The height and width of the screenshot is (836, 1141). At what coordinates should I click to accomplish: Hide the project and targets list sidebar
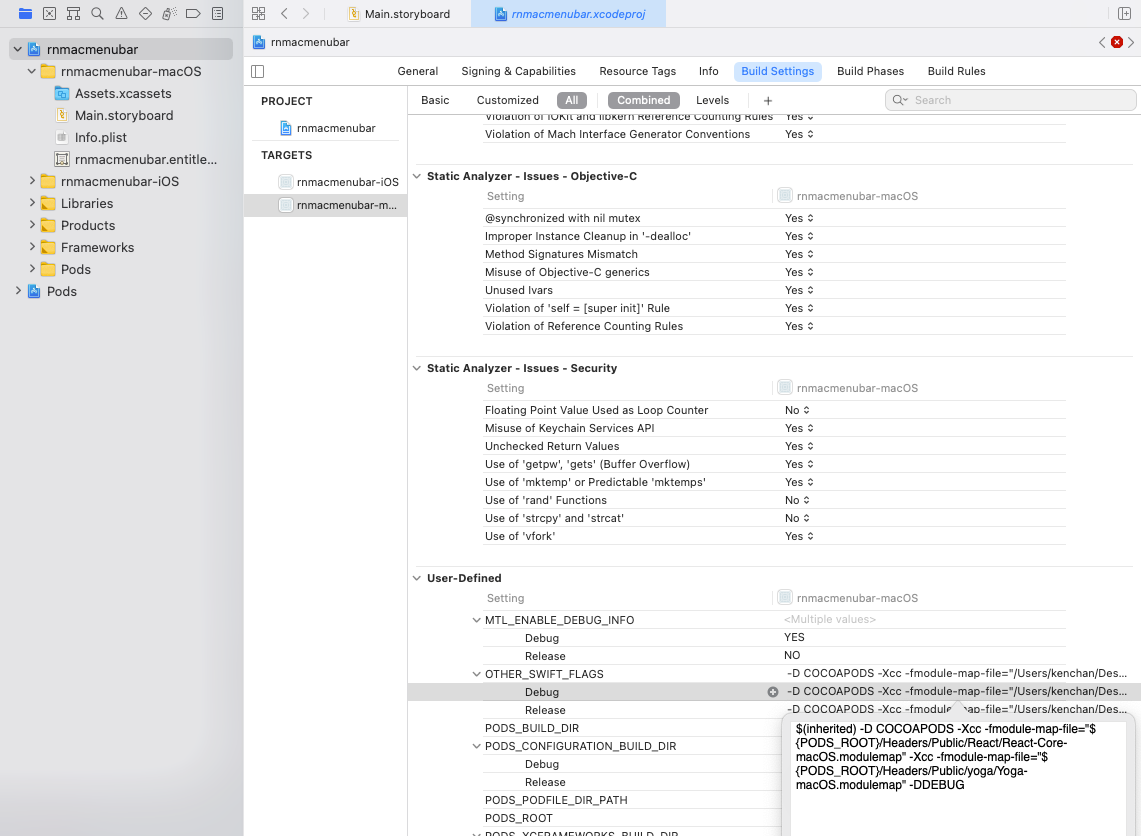tap(258, 71)
